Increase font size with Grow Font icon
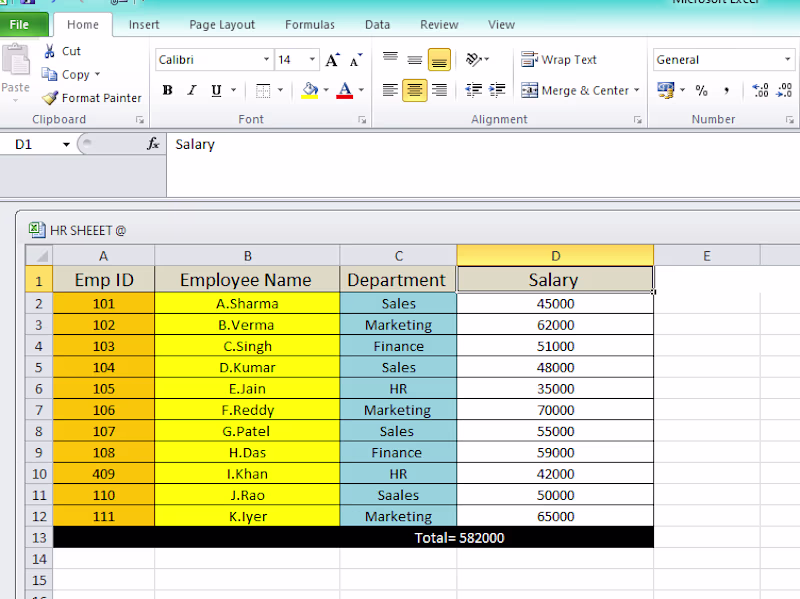800x599 pixels. (332, 60)
